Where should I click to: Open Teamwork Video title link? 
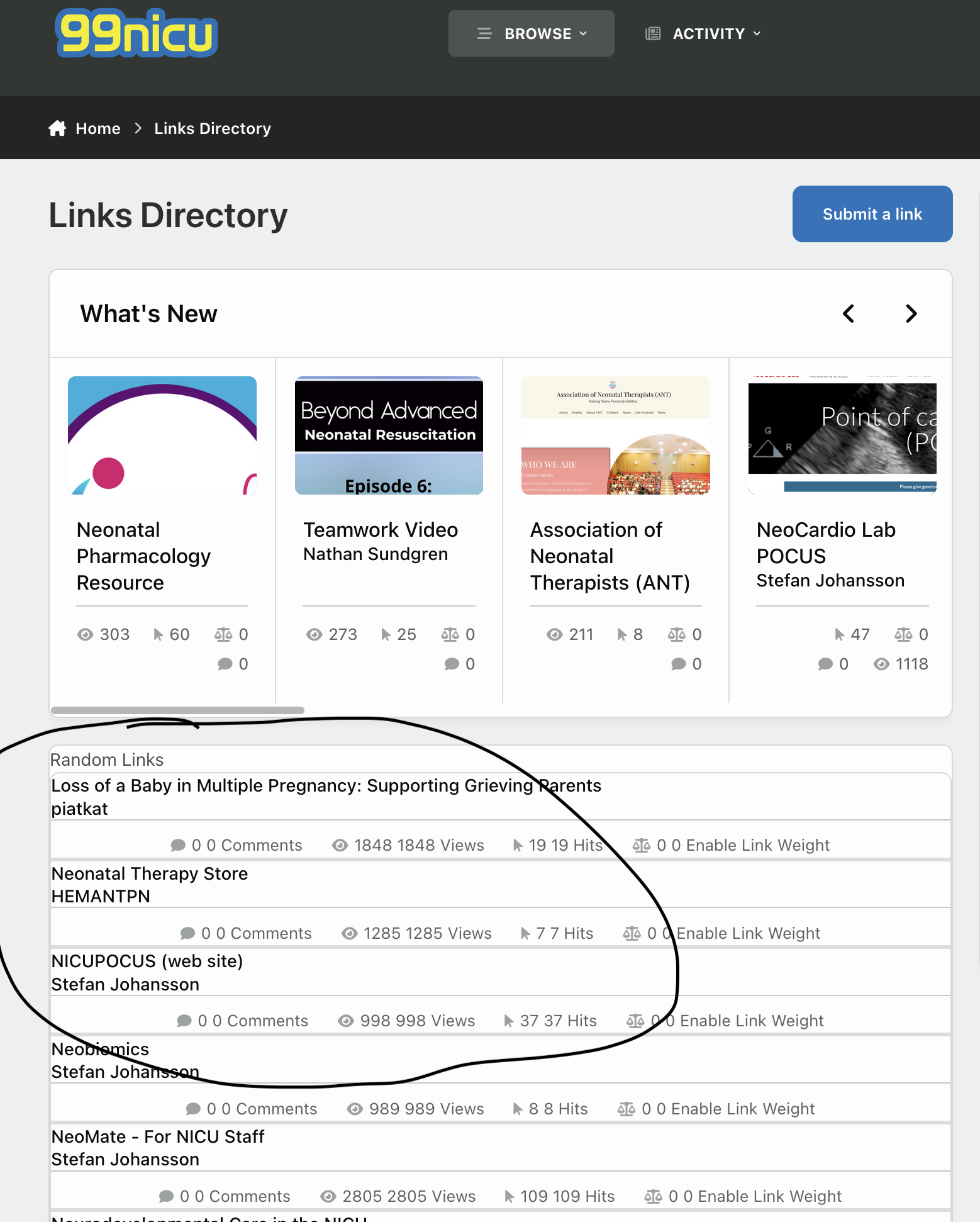[x=381, y=530]
